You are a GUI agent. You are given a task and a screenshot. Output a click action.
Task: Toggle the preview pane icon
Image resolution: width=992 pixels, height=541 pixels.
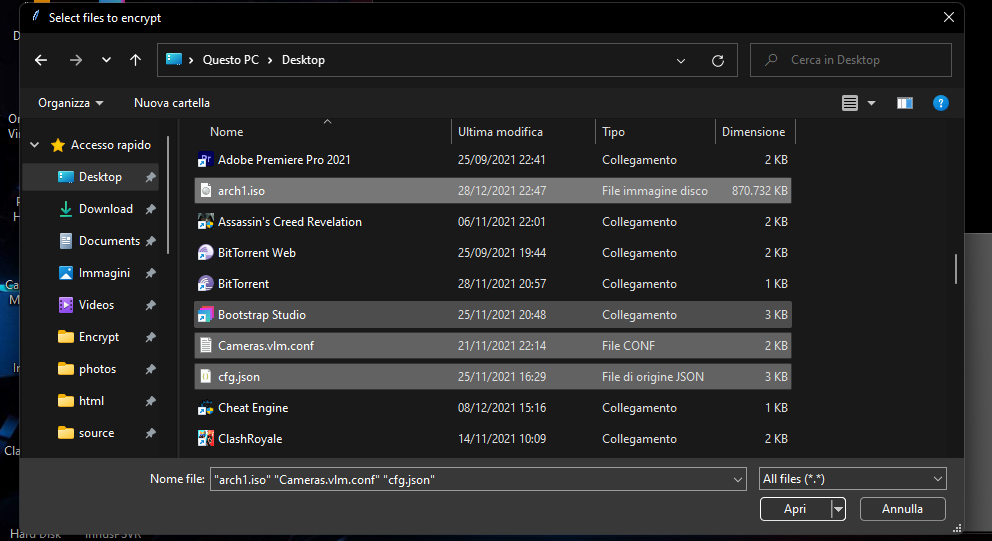(905, 103)
